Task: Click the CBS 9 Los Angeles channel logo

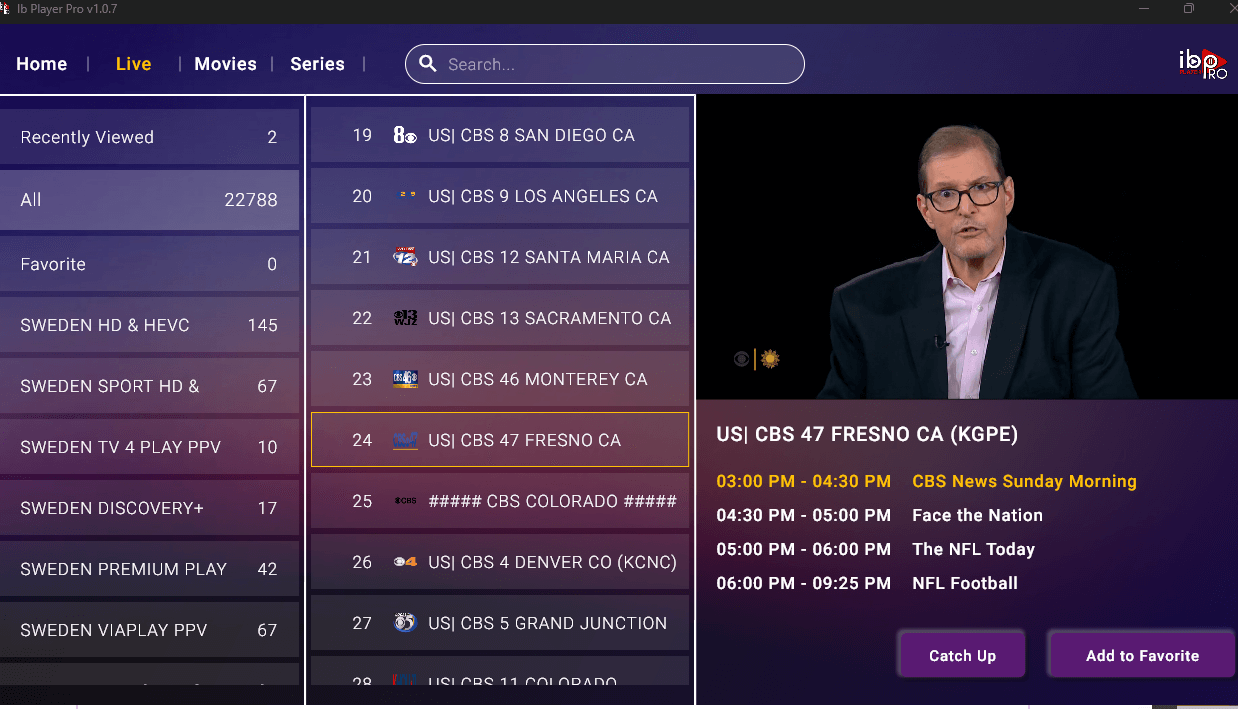Action: coord(406,196)
